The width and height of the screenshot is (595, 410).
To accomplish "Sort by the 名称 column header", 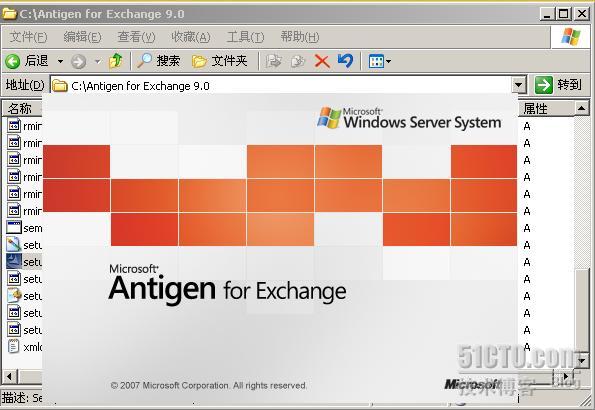I will tap(22, 109).
